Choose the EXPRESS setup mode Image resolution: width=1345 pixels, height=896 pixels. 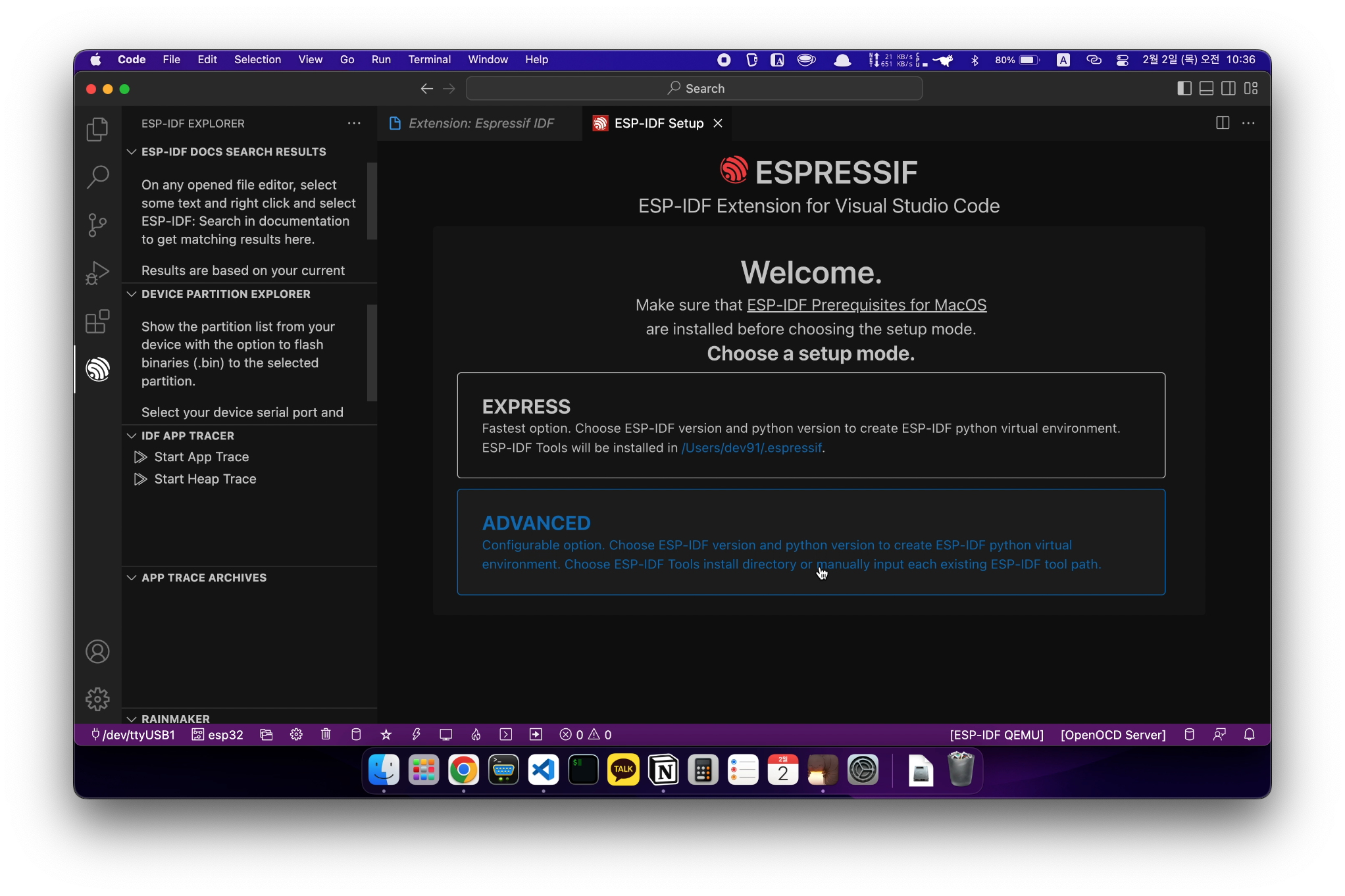[811, 425]
